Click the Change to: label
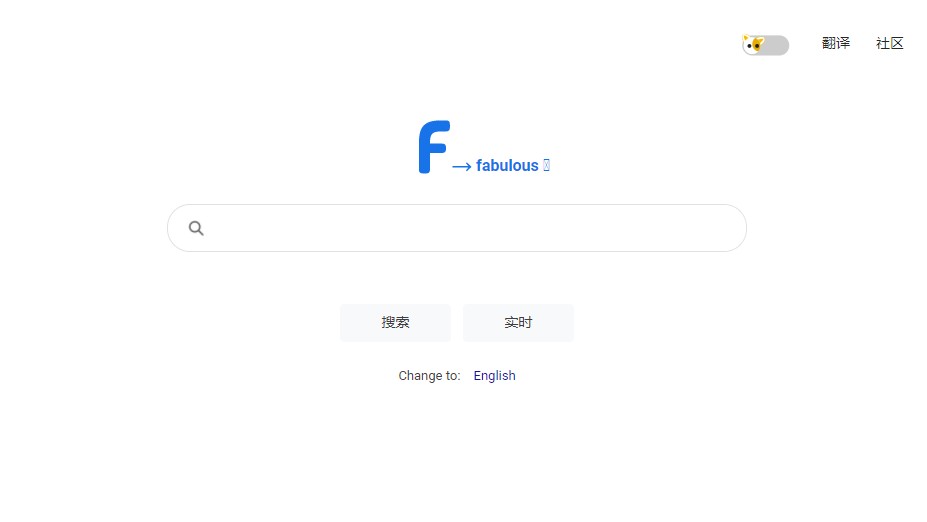This screenshot has width=927, height=522. (x=429, y=376)
